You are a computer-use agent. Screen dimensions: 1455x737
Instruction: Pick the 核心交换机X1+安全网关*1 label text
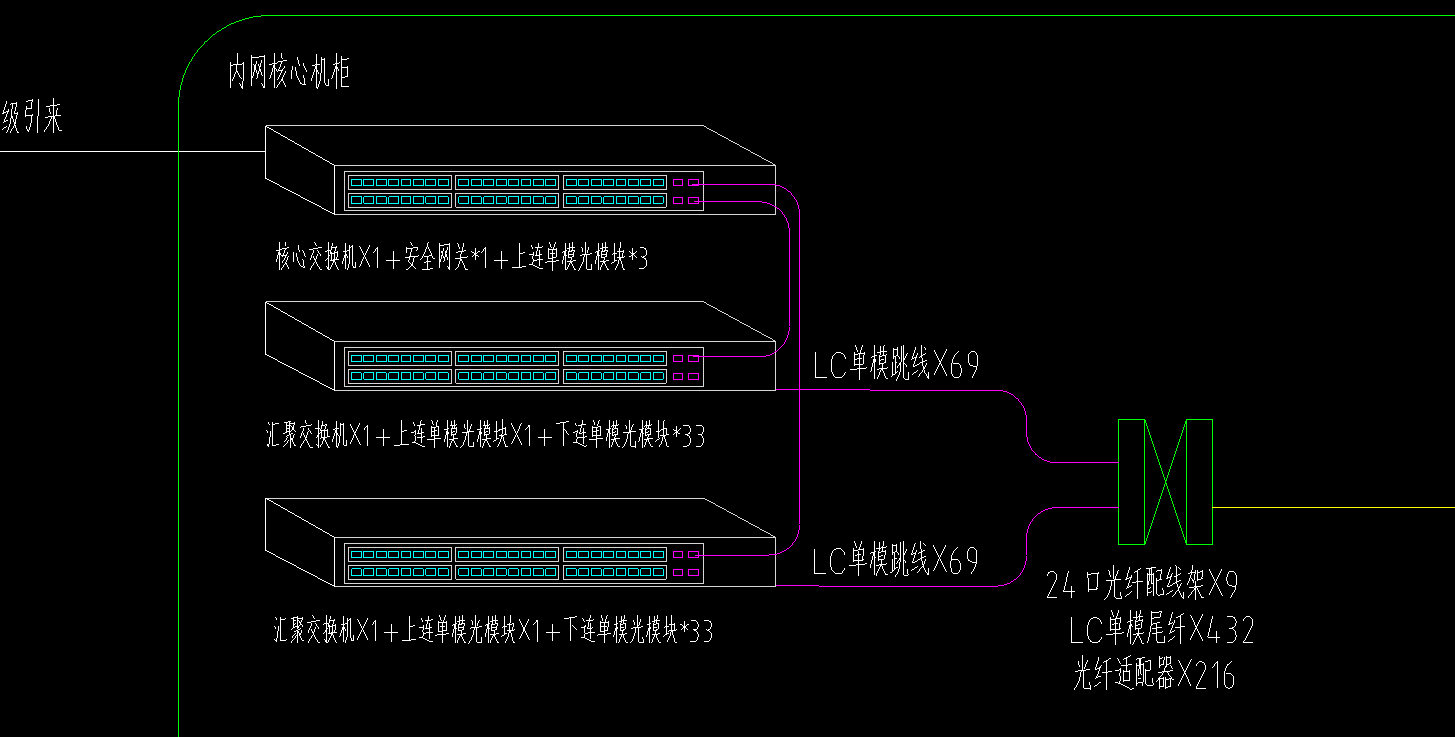(462, 258)
